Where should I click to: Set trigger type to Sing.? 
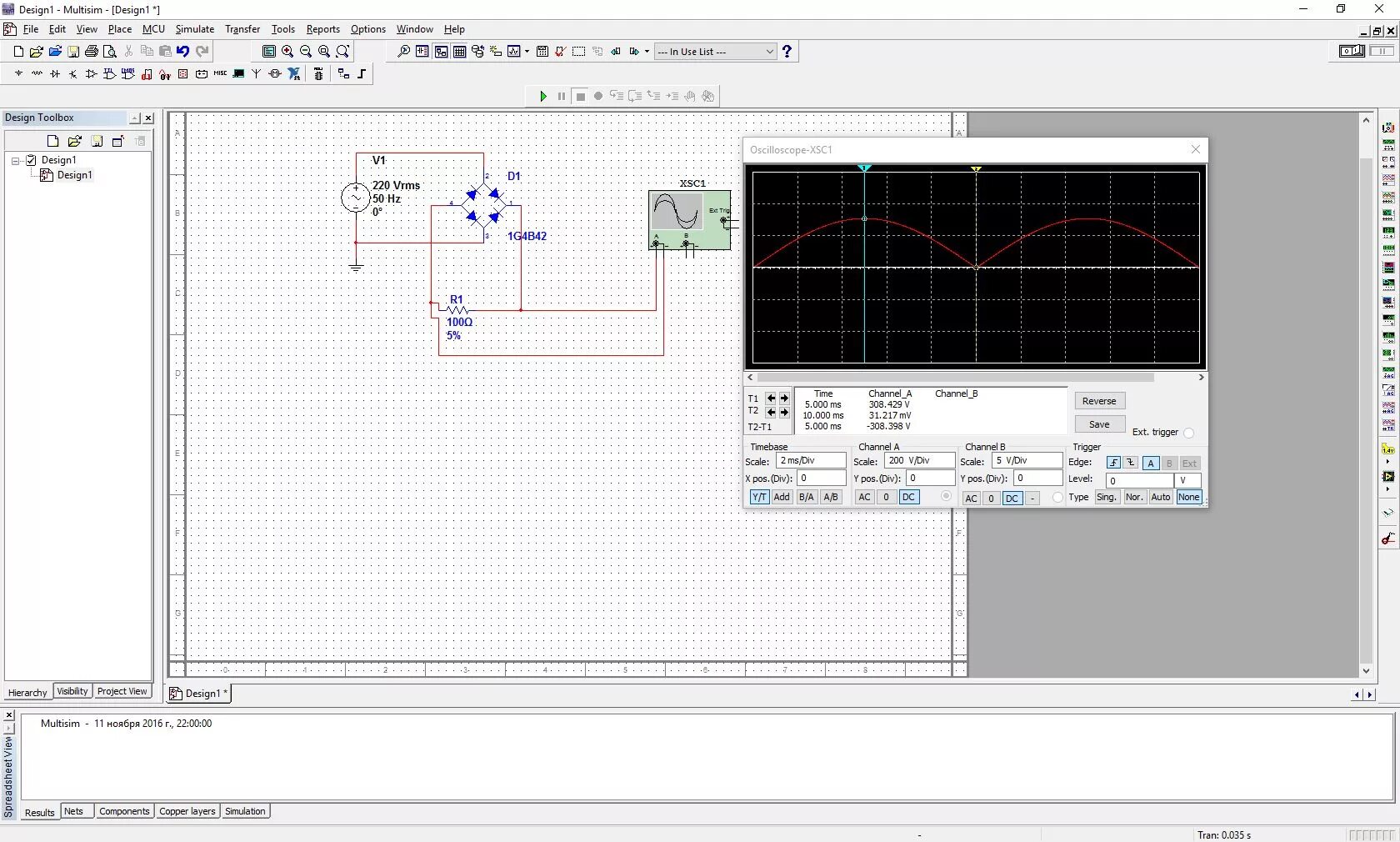point(1106,497)
